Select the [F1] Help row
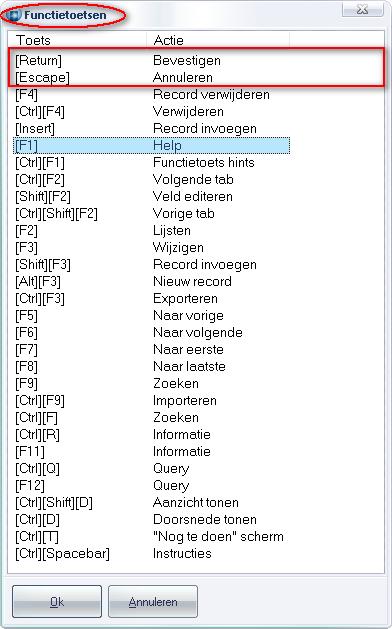Viewport: 392px width, 629px height. (152, 146)
